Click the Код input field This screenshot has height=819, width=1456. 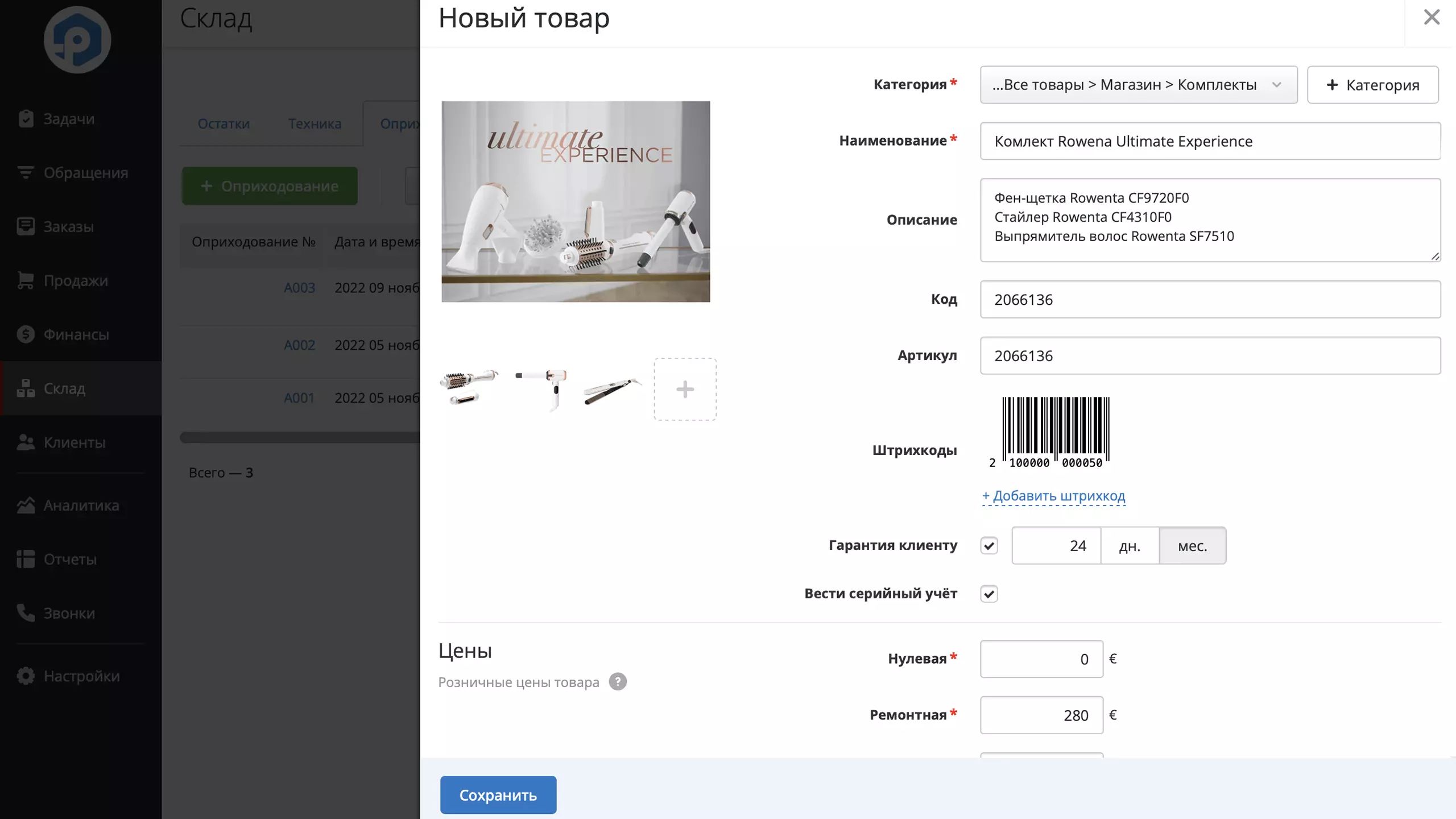click(1210, 299)
